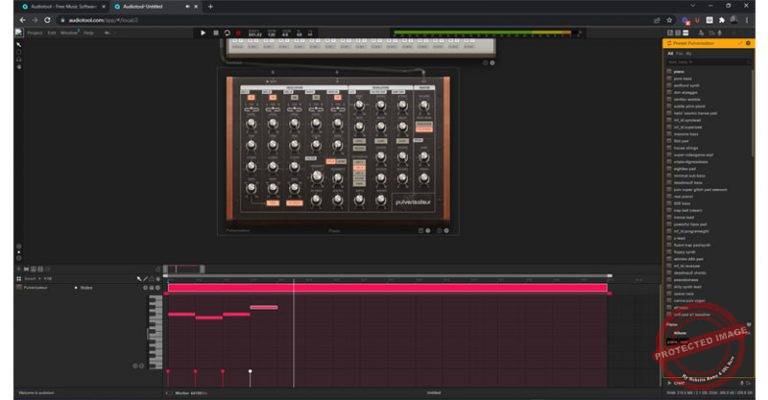
Task: Open a new browser tab
Action: coord(210,6)
